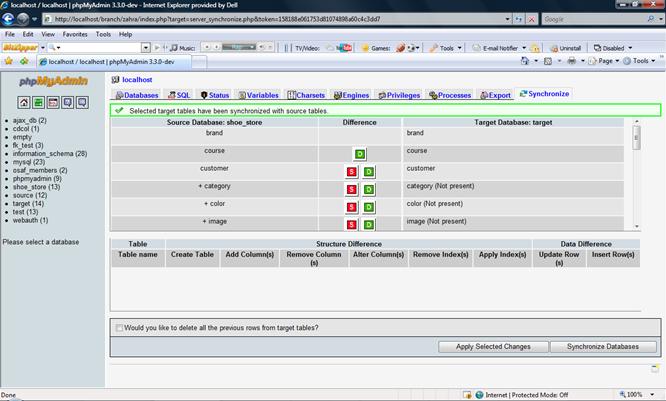Click the red S structure icon for image

click(x=352, y=226)
